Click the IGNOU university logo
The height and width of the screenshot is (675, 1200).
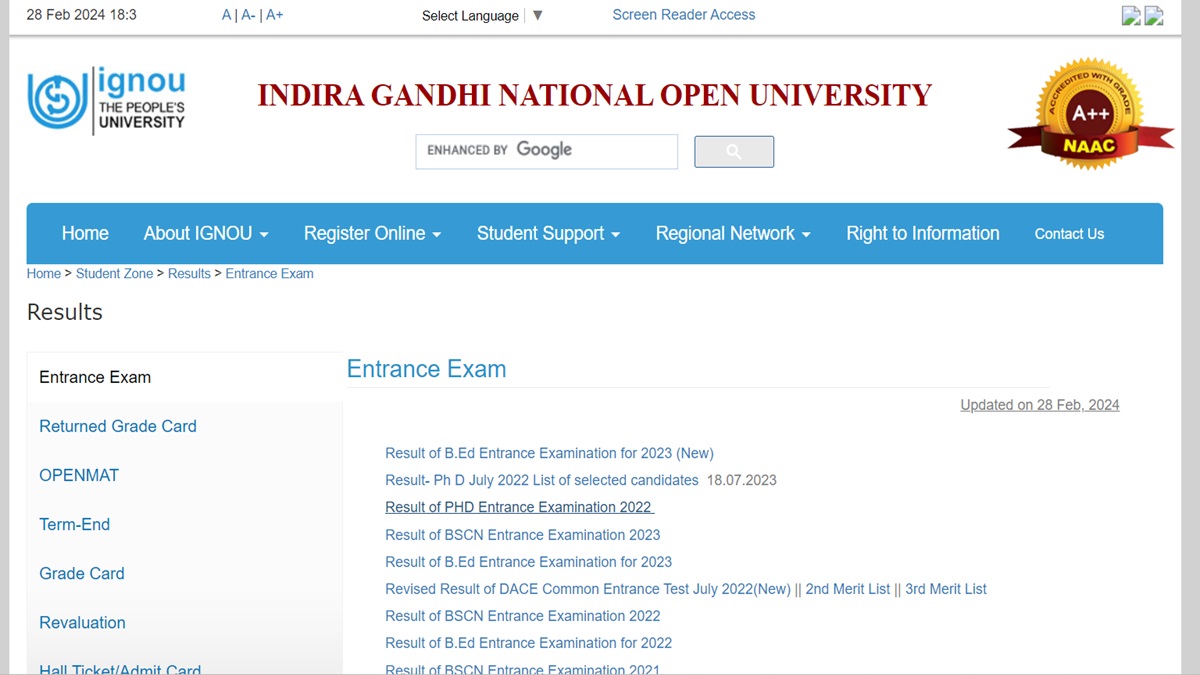pyautogui.click(x=105, y=98)
